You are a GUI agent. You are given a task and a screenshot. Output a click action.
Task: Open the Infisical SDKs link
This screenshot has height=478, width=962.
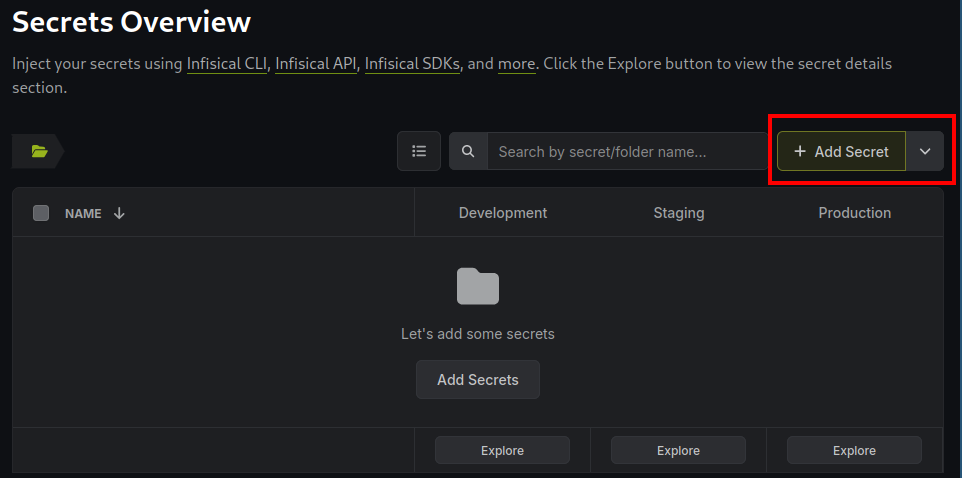[412, 64]
